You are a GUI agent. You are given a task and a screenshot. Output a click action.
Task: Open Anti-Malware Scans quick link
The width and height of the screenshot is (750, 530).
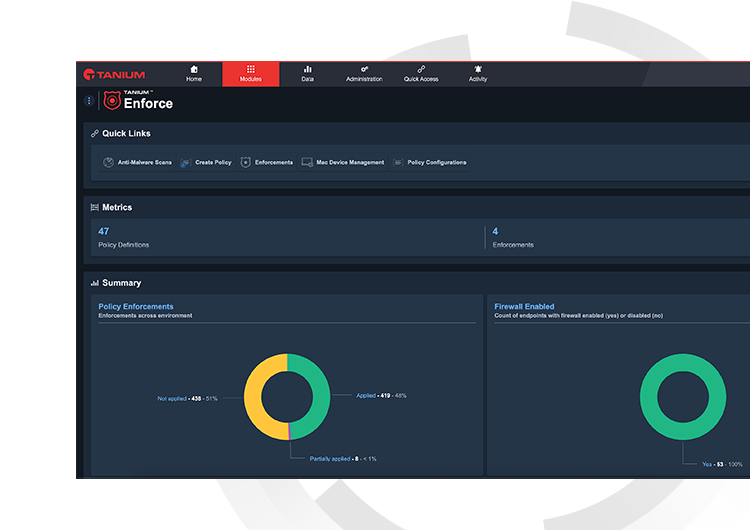(138, 163)
